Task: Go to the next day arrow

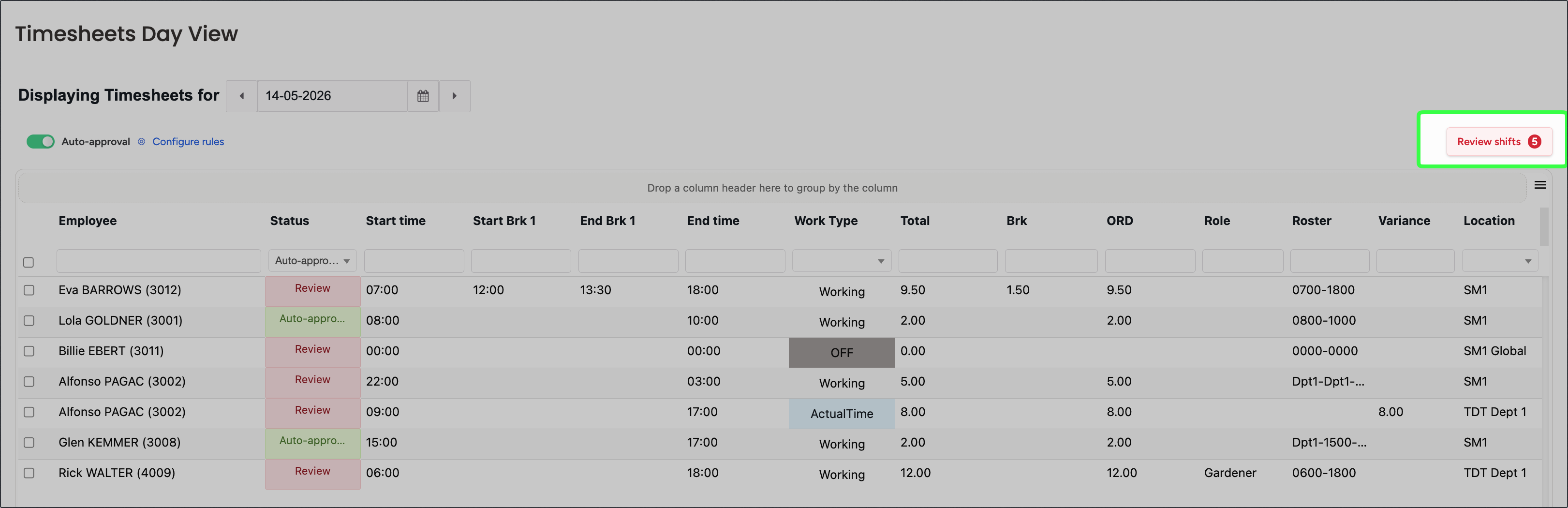Action: click(x=455, y=96)
